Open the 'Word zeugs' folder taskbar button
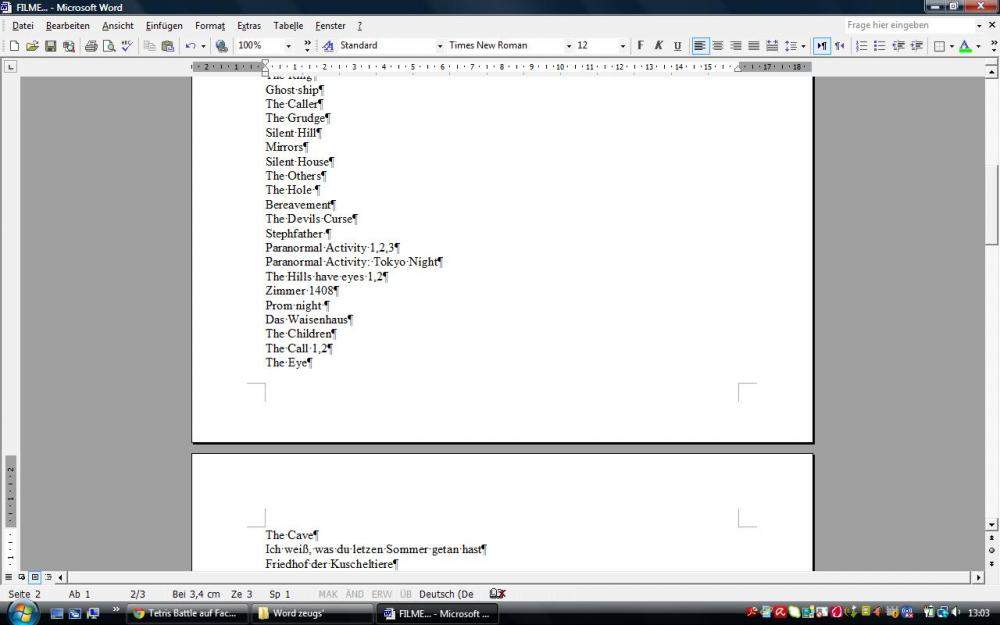The image size is (1000, 625). coord(311,614)
